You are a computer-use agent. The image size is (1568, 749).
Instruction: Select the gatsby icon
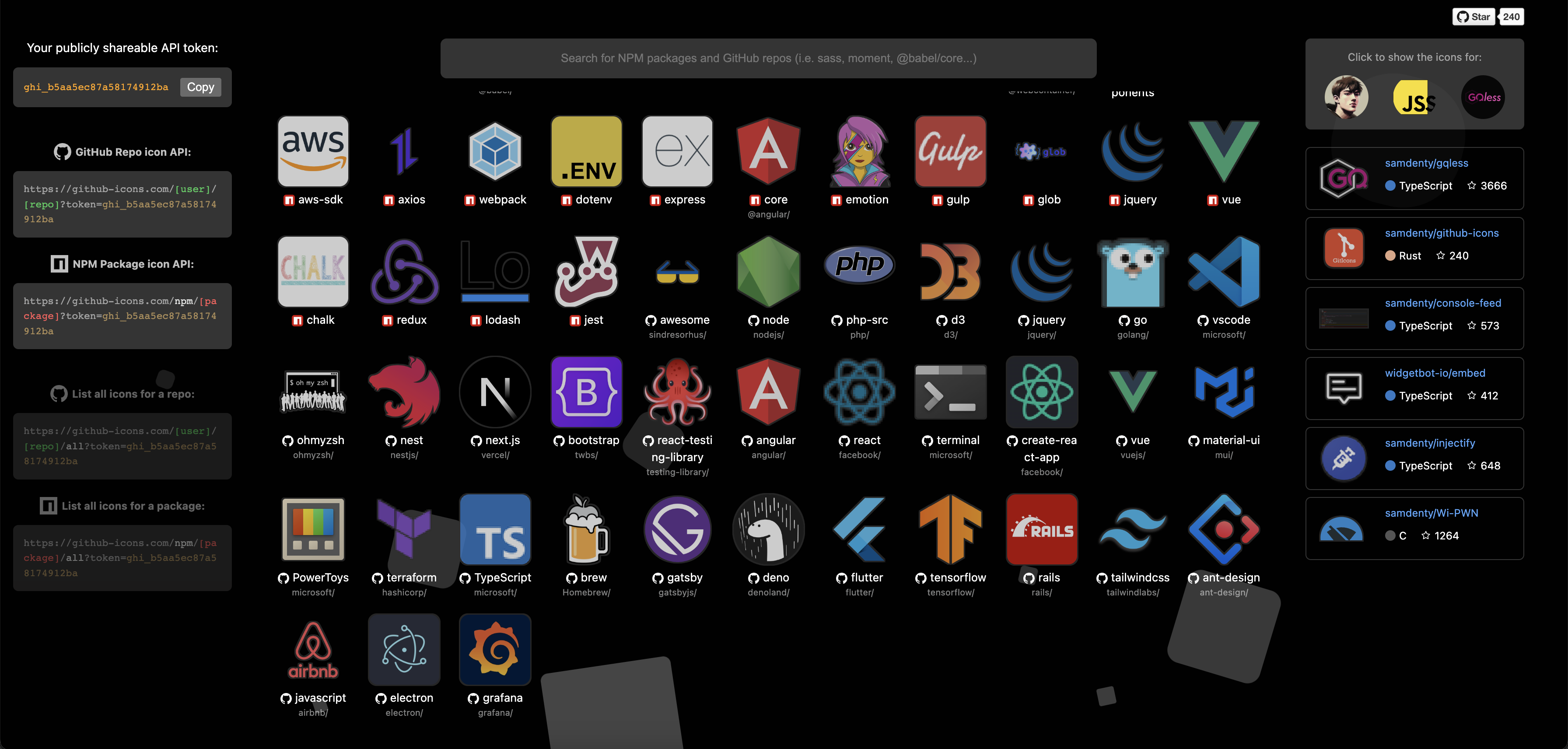pyautogui.click(x=678, y=529)
